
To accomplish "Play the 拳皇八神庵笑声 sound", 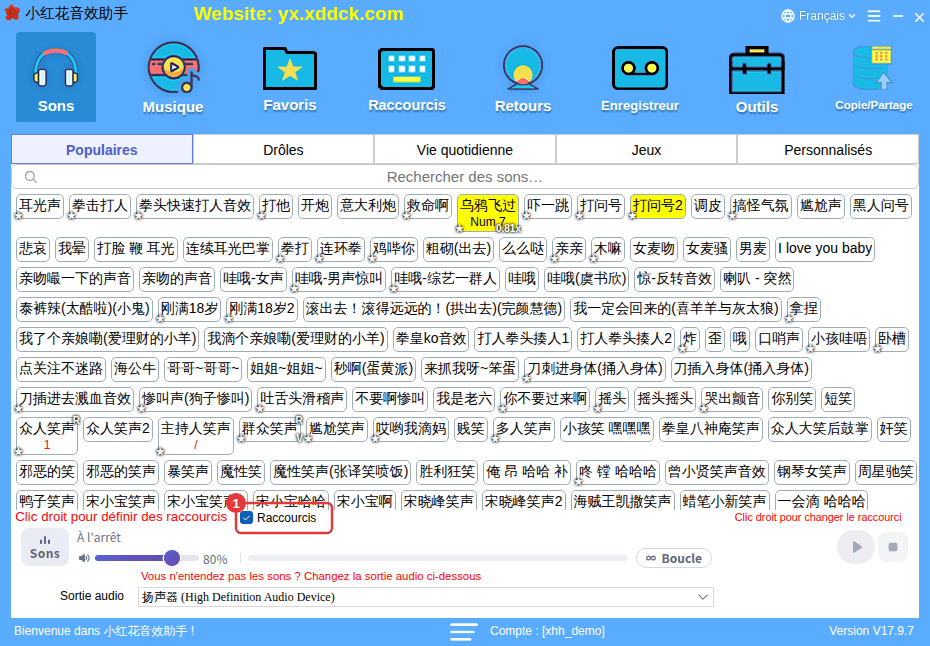I will [x=711, y=429].
